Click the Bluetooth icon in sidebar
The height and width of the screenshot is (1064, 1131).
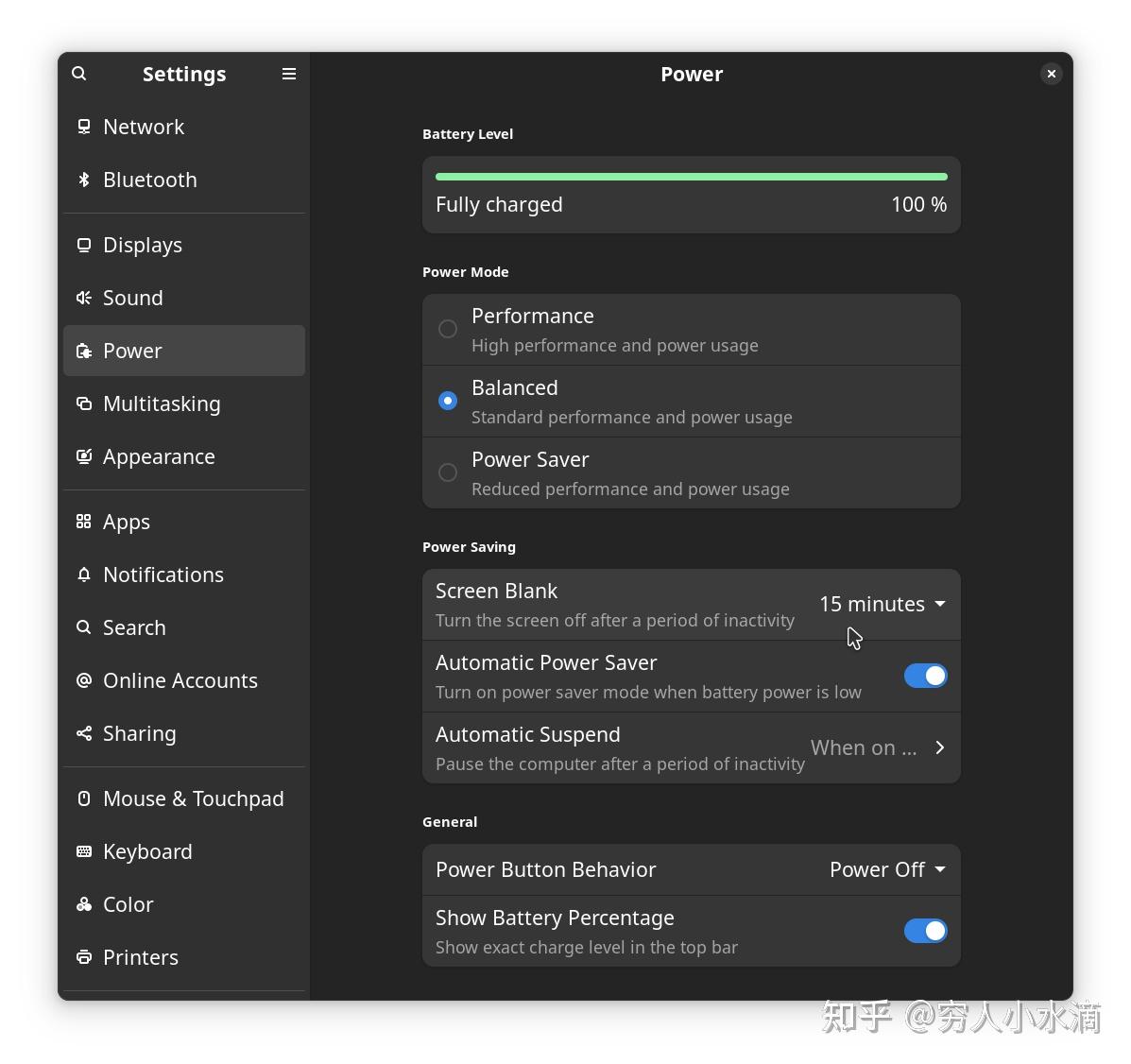pyautogui.click(x=84, y=180)
